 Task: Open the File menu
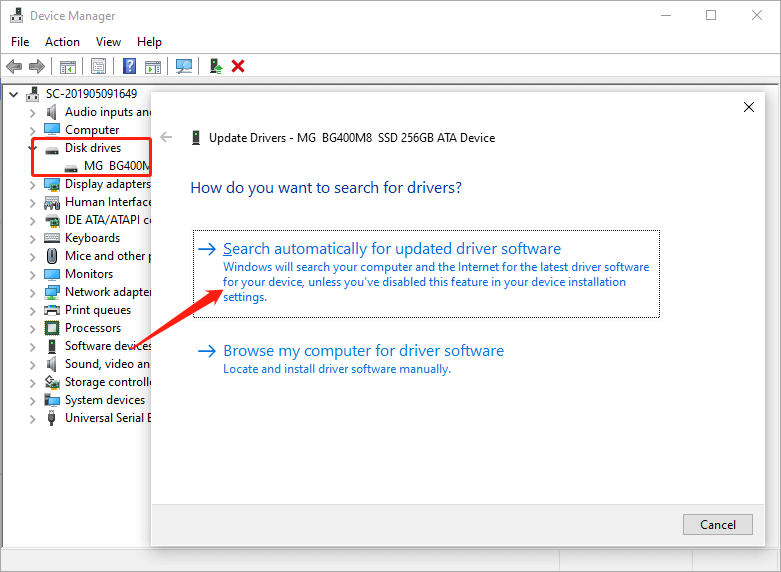point(20,42)
